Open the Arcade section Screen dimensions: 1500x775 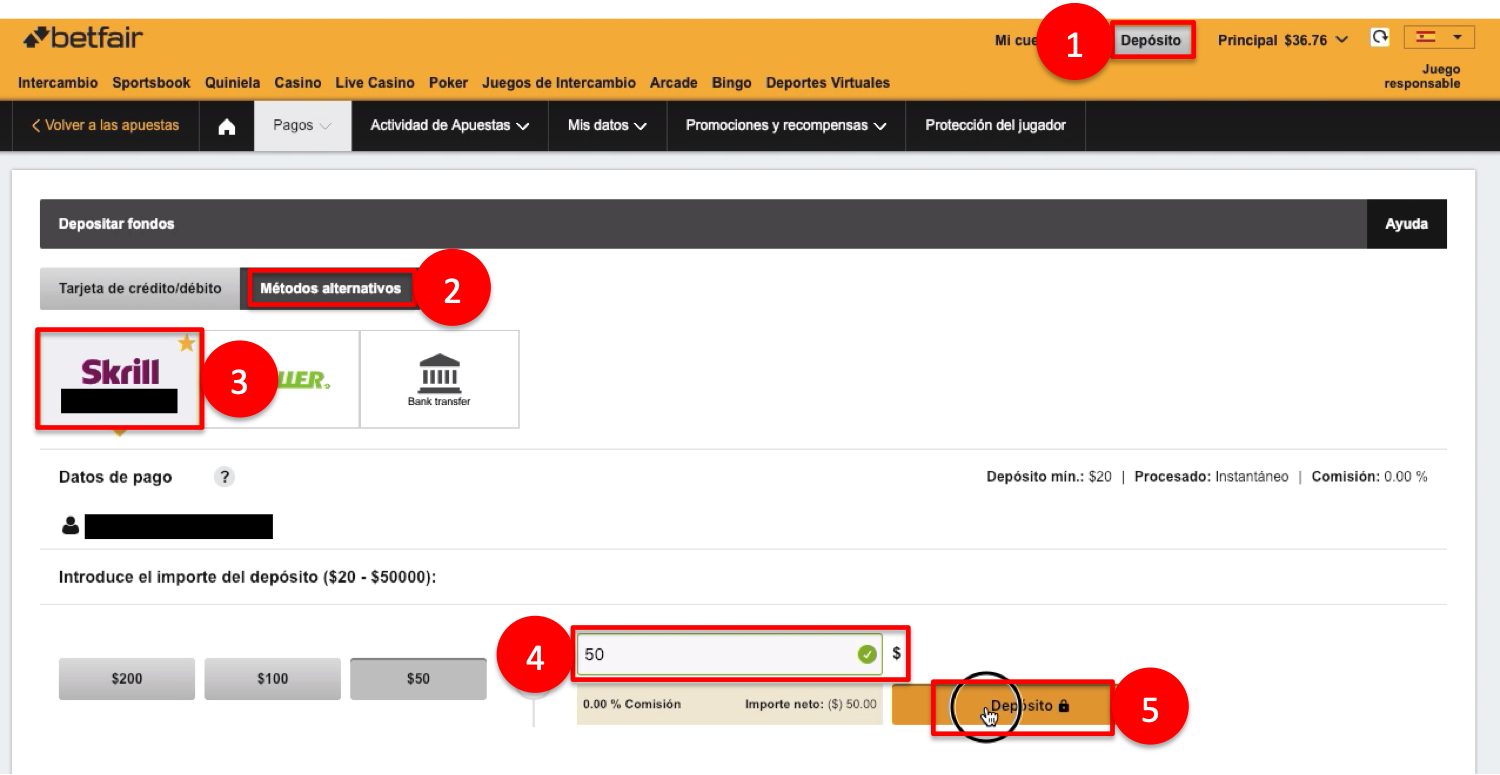(674, 83)
